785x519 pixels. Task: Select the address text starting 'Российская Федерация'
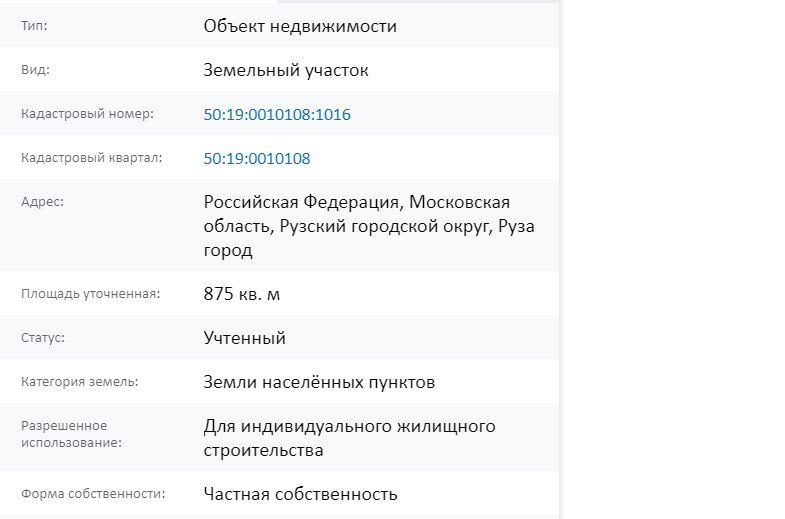[369, 226]
